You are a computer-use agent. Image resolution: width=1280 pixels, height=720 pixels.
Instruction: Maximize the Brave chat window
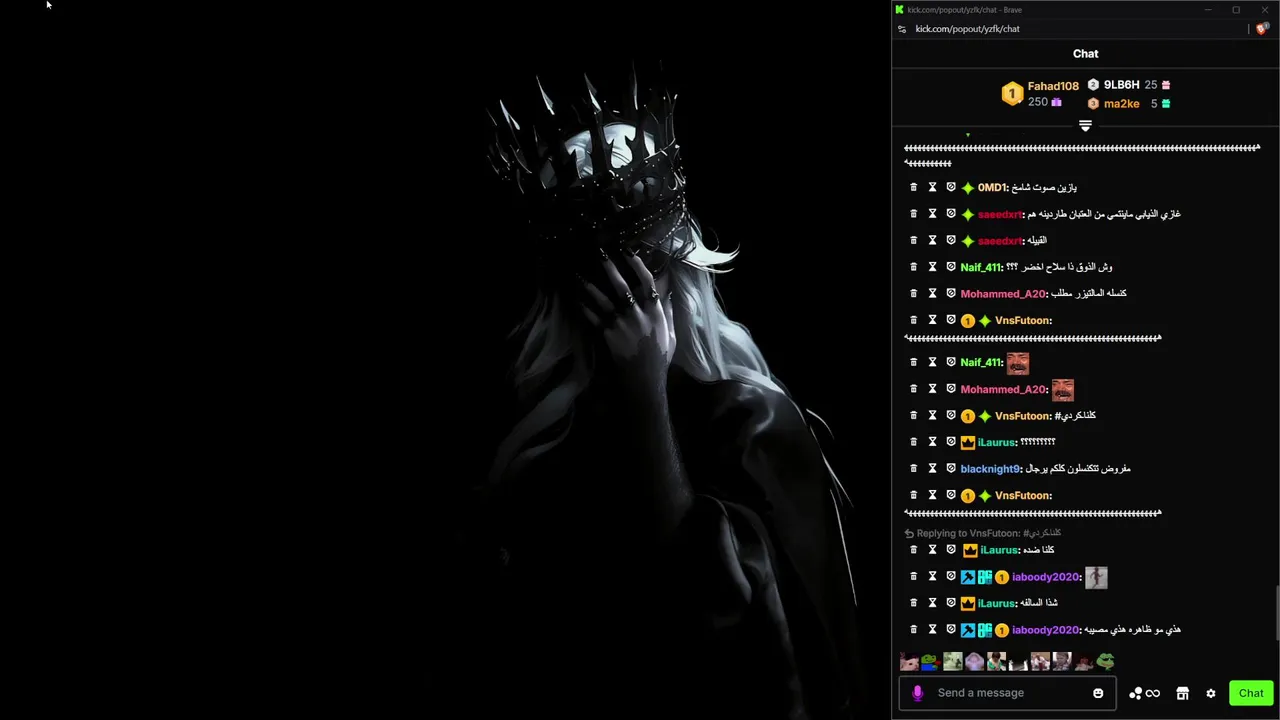1236,10
